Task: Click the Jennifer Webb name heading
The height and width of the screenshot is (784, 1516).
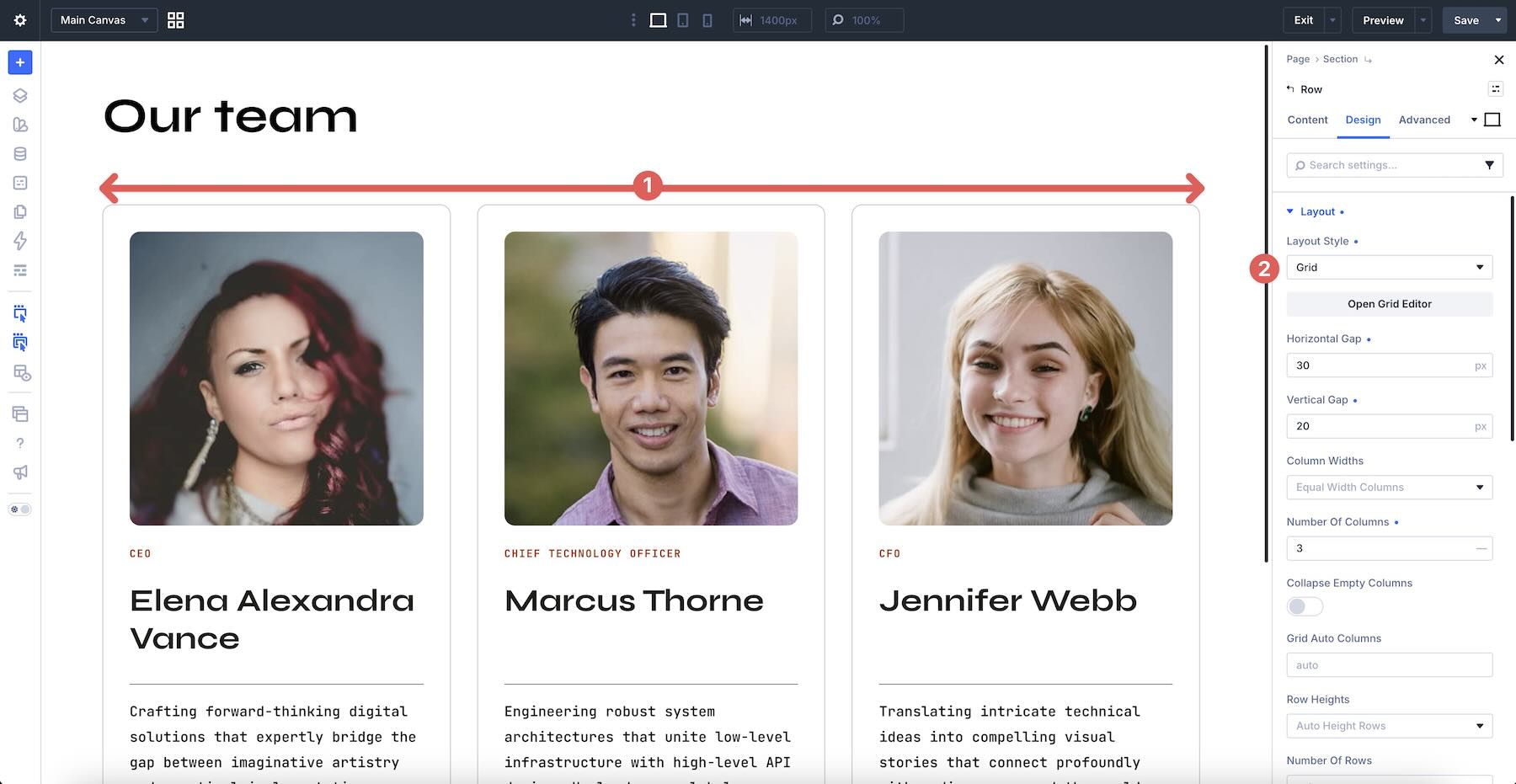Action: (1008, 600)
